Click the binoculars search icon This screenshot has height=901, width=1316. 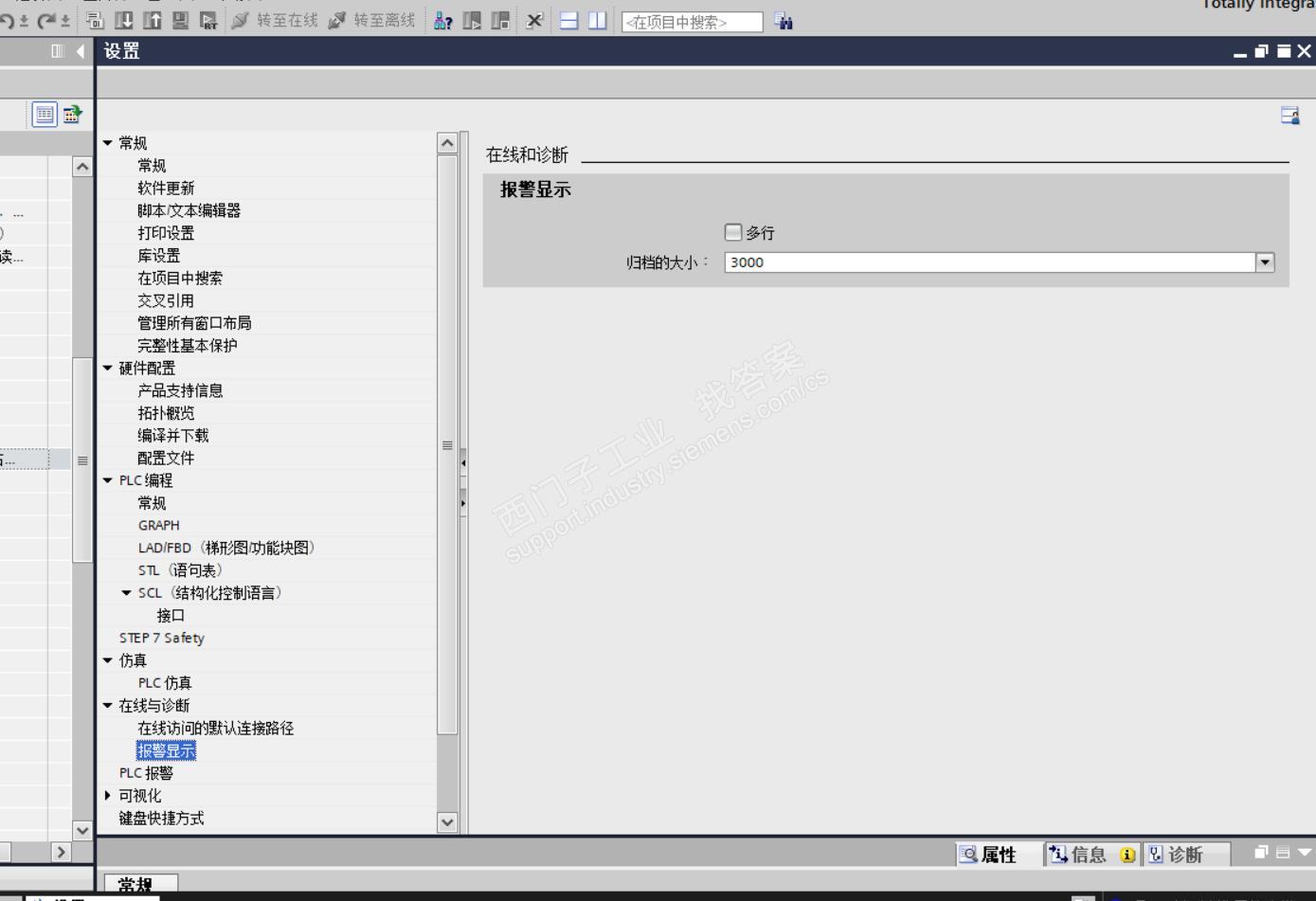(784, 21)
